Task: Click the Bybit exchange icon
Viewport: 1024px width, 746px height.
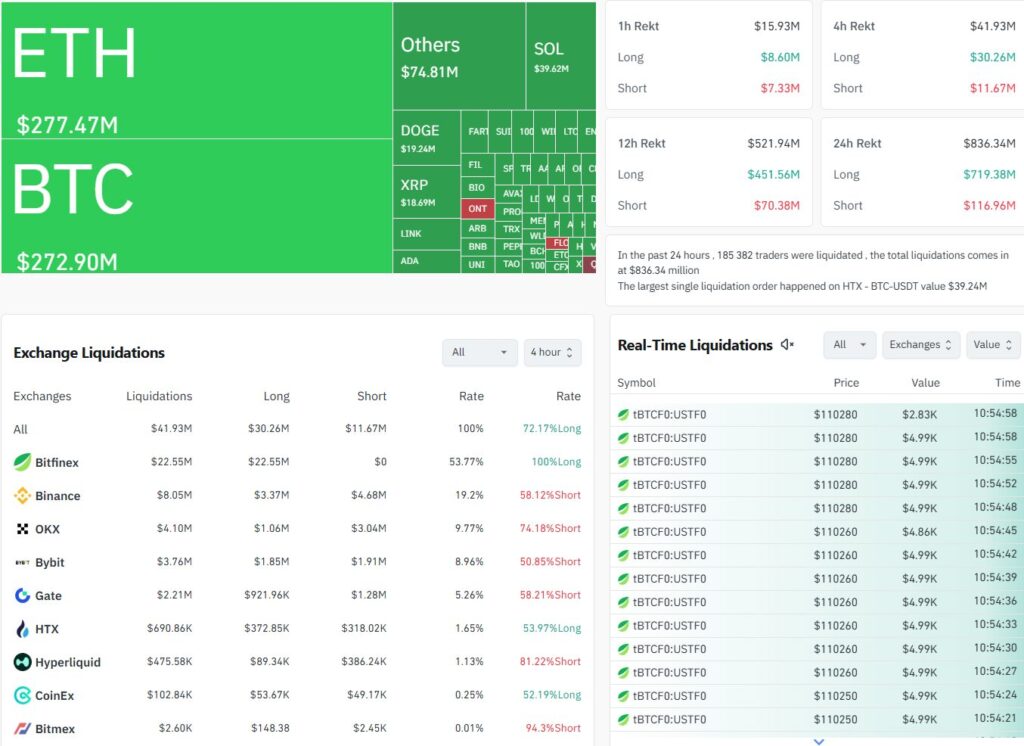Action: 22,562
